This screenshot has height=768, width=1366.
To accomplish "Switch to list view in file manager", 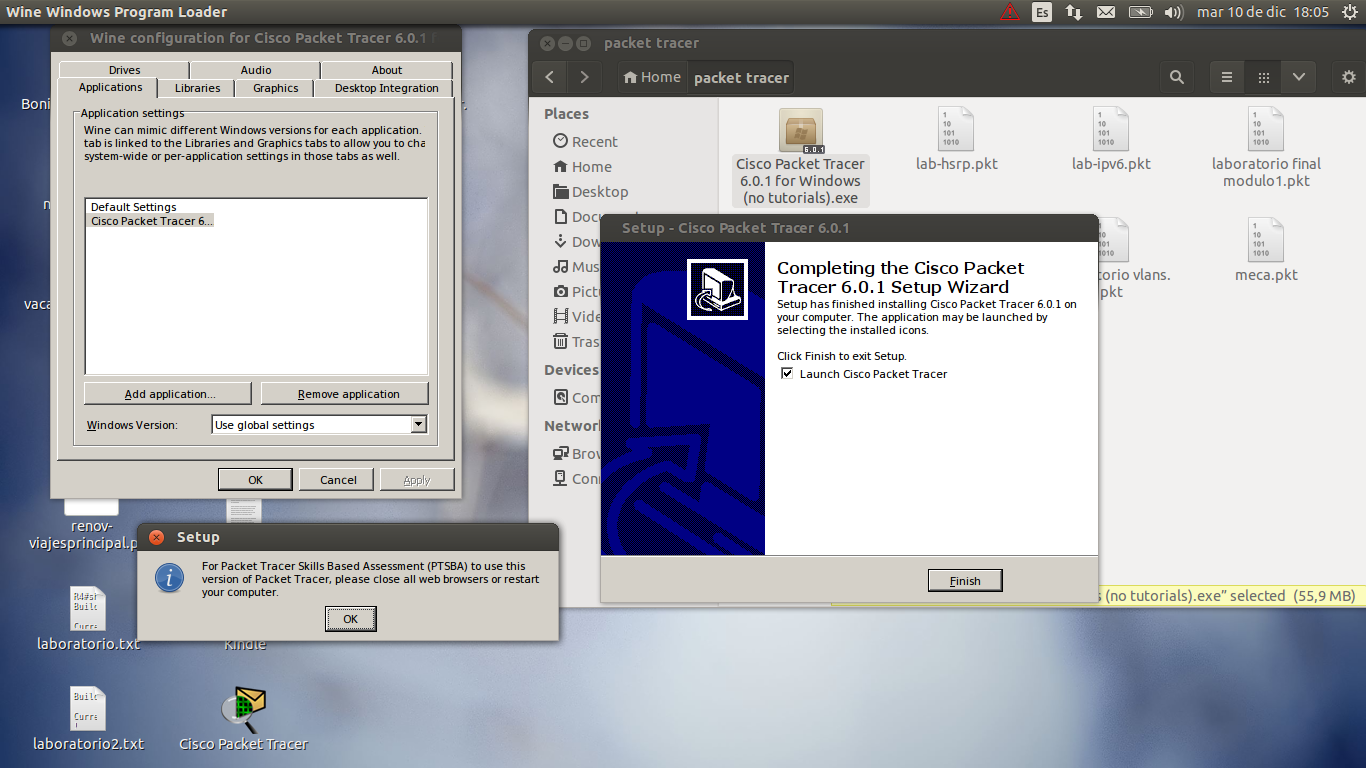I will click(x=1227, y=76).
